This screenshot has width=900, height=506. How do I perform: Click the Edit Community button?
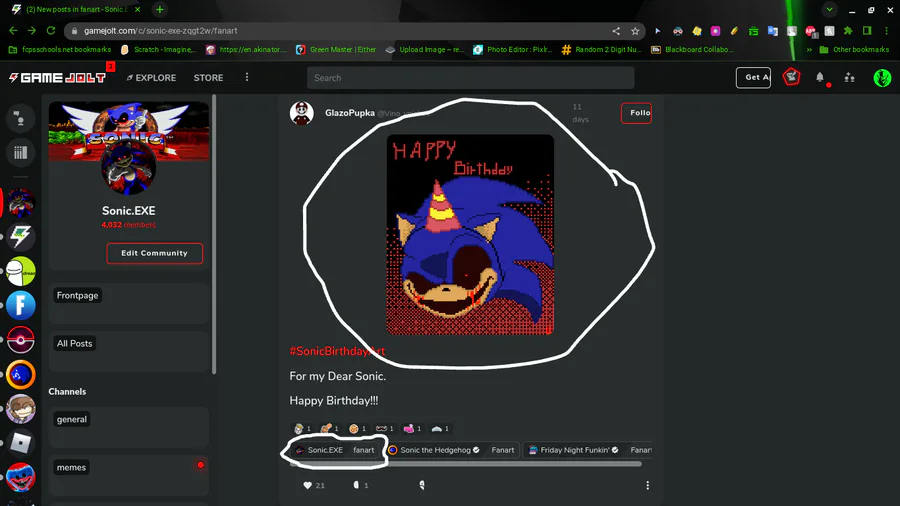coord(154,253)
